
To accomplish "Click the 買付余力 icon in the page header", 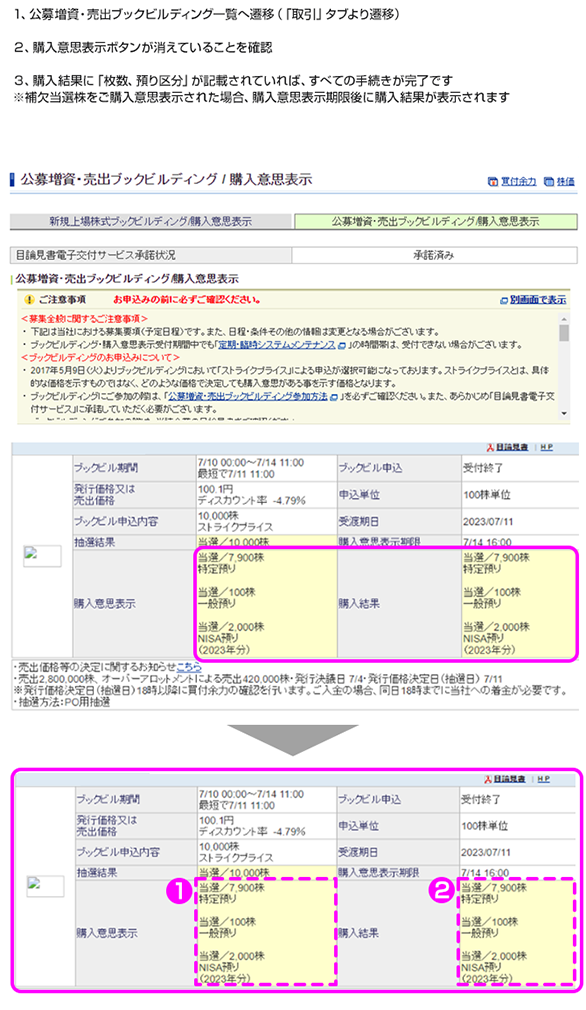I will [493, 182].
